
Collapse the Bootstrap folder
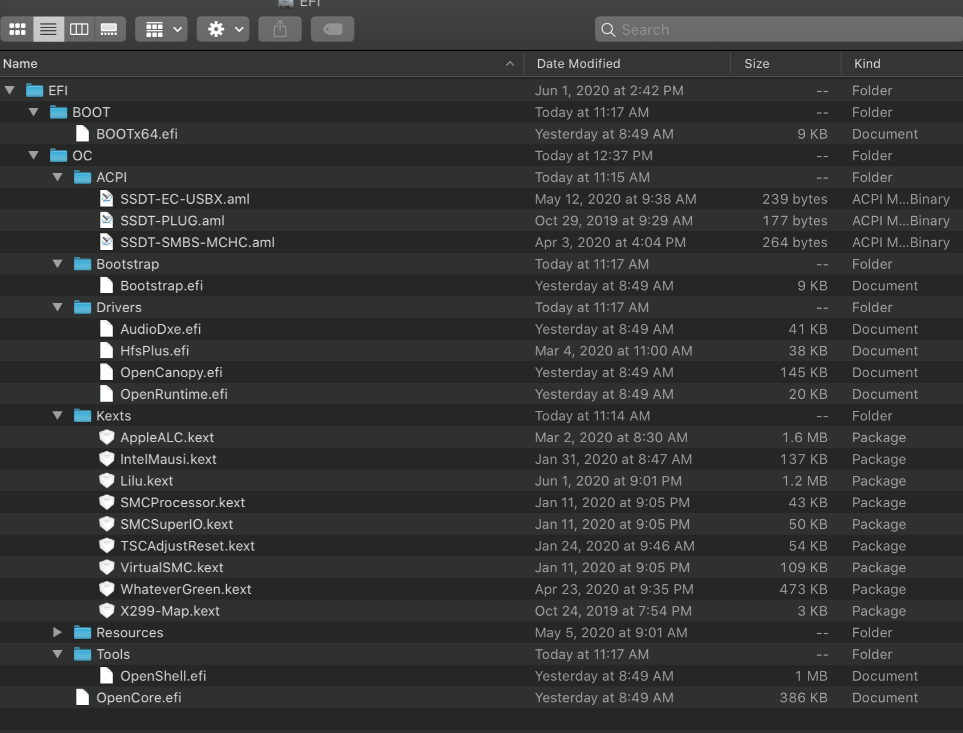tap(58, 264)
